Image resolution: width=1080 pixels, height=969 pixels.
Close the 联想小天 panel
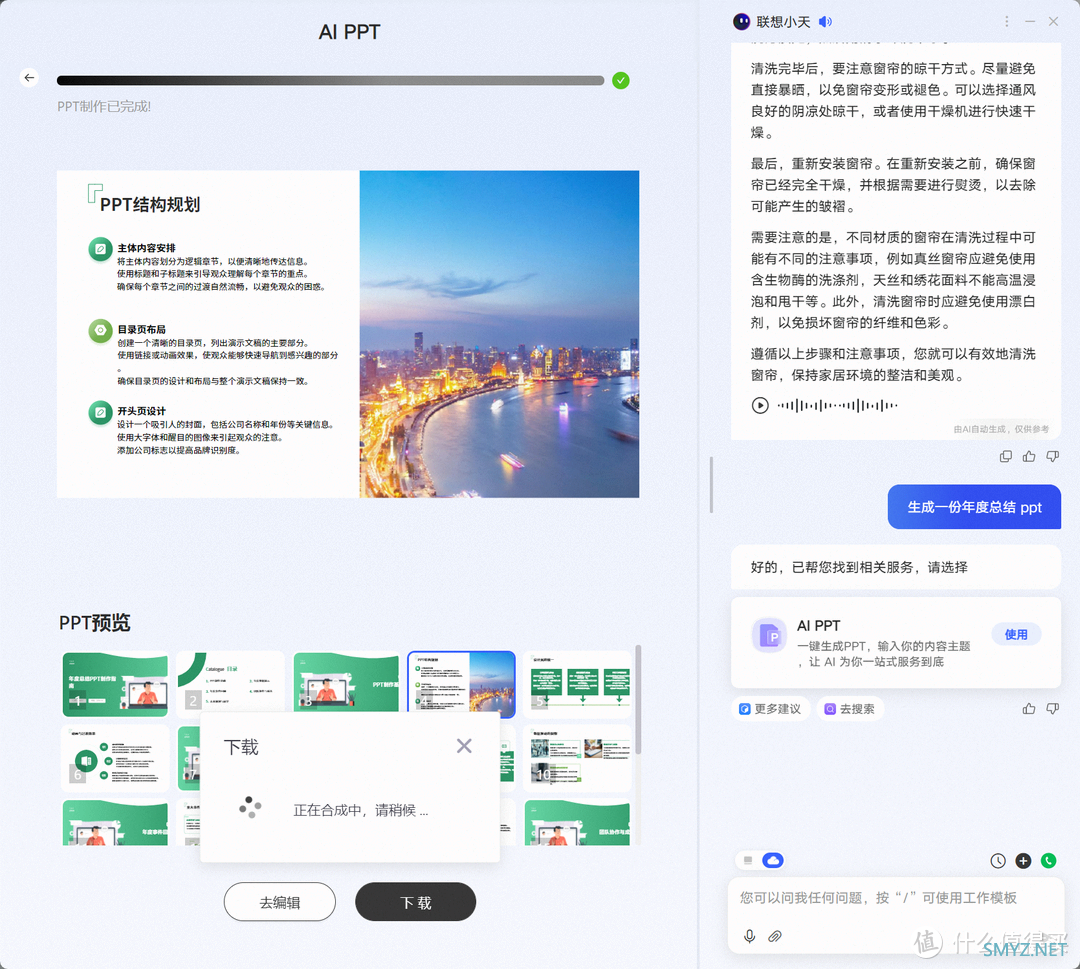pyautogui.click(x=1053, y=22)
